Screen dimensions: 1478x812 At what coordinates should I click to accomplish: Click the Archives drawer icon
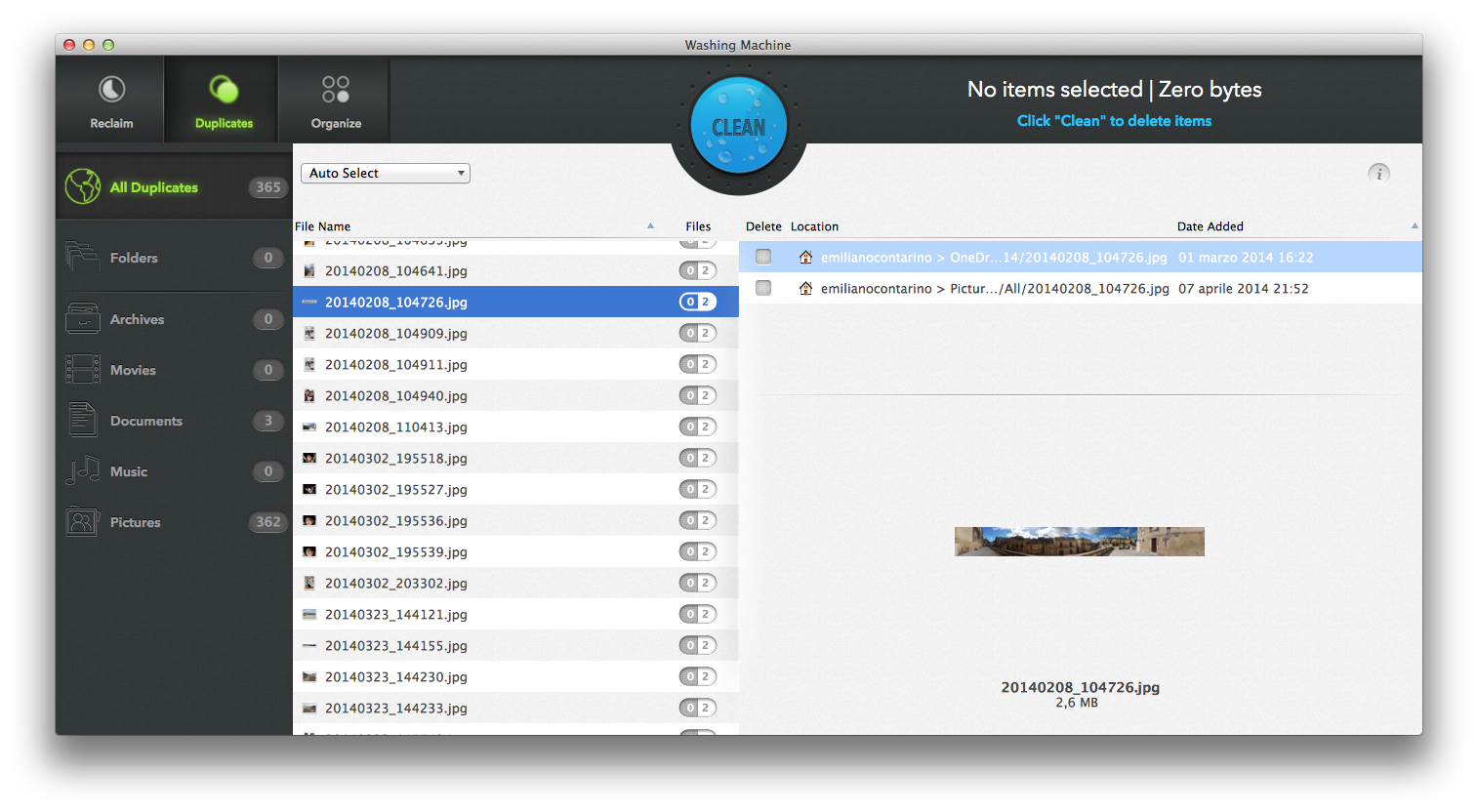click(x=82, y=319)
